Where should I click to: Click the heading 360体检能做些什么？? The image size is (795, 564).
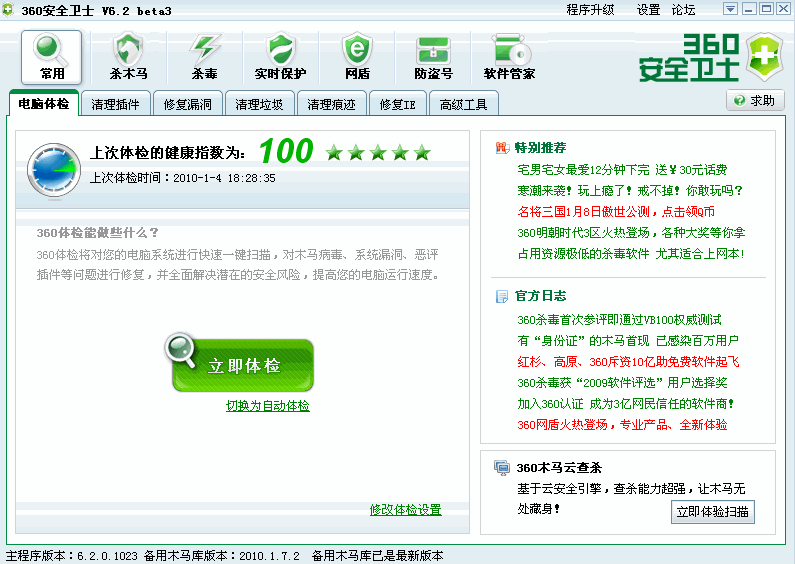point(97,233)
